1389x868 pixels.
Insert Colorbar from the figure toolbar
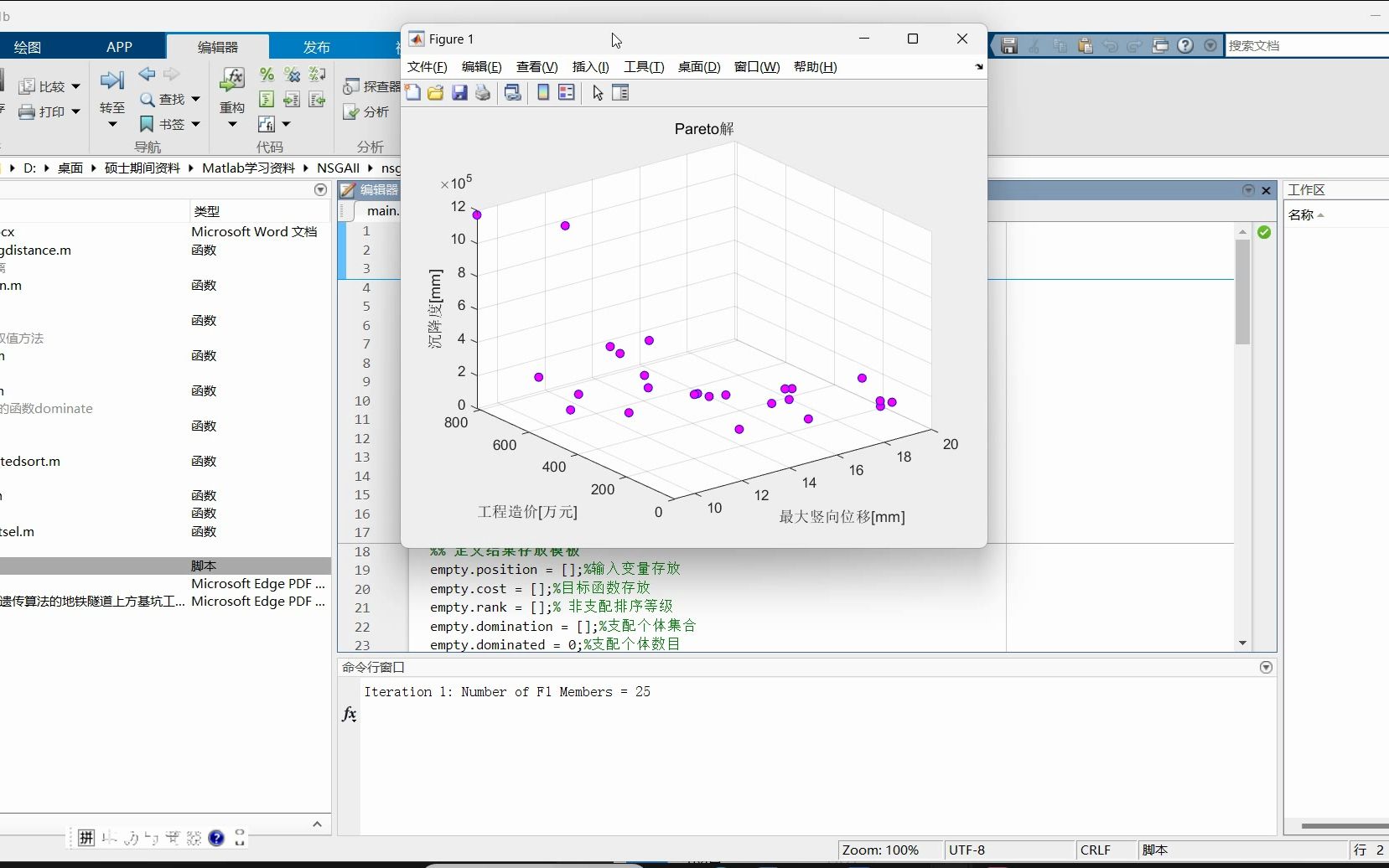pyautogui.click(x=543, y=93)
